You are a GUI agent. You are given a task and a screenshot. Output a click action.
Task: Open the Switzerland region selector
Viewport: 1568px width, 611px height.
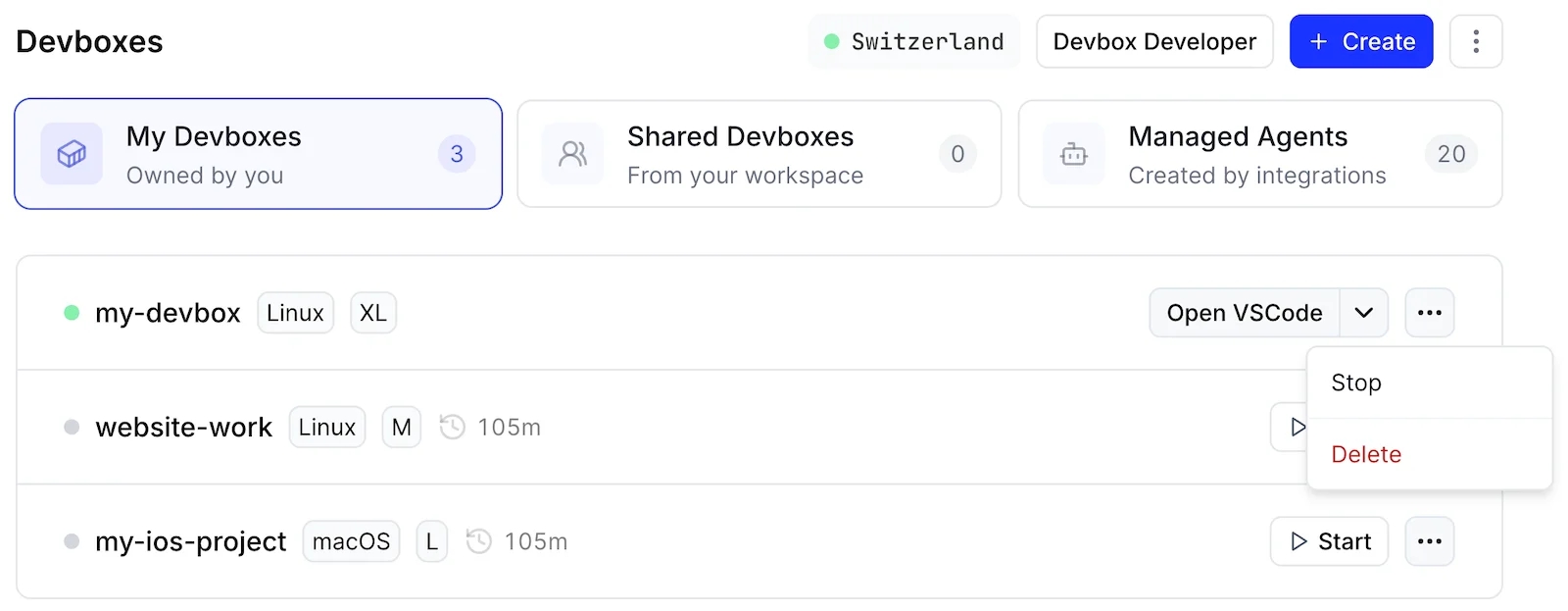(x=914, y=41)
